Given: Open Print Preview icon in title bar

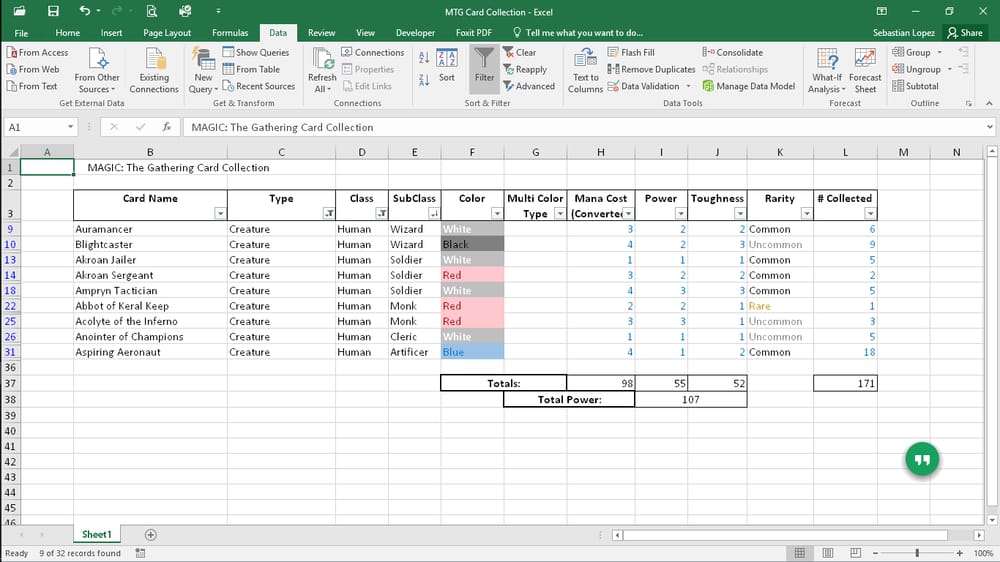Looking at the screenshot, I should click(x=152, y=11).
